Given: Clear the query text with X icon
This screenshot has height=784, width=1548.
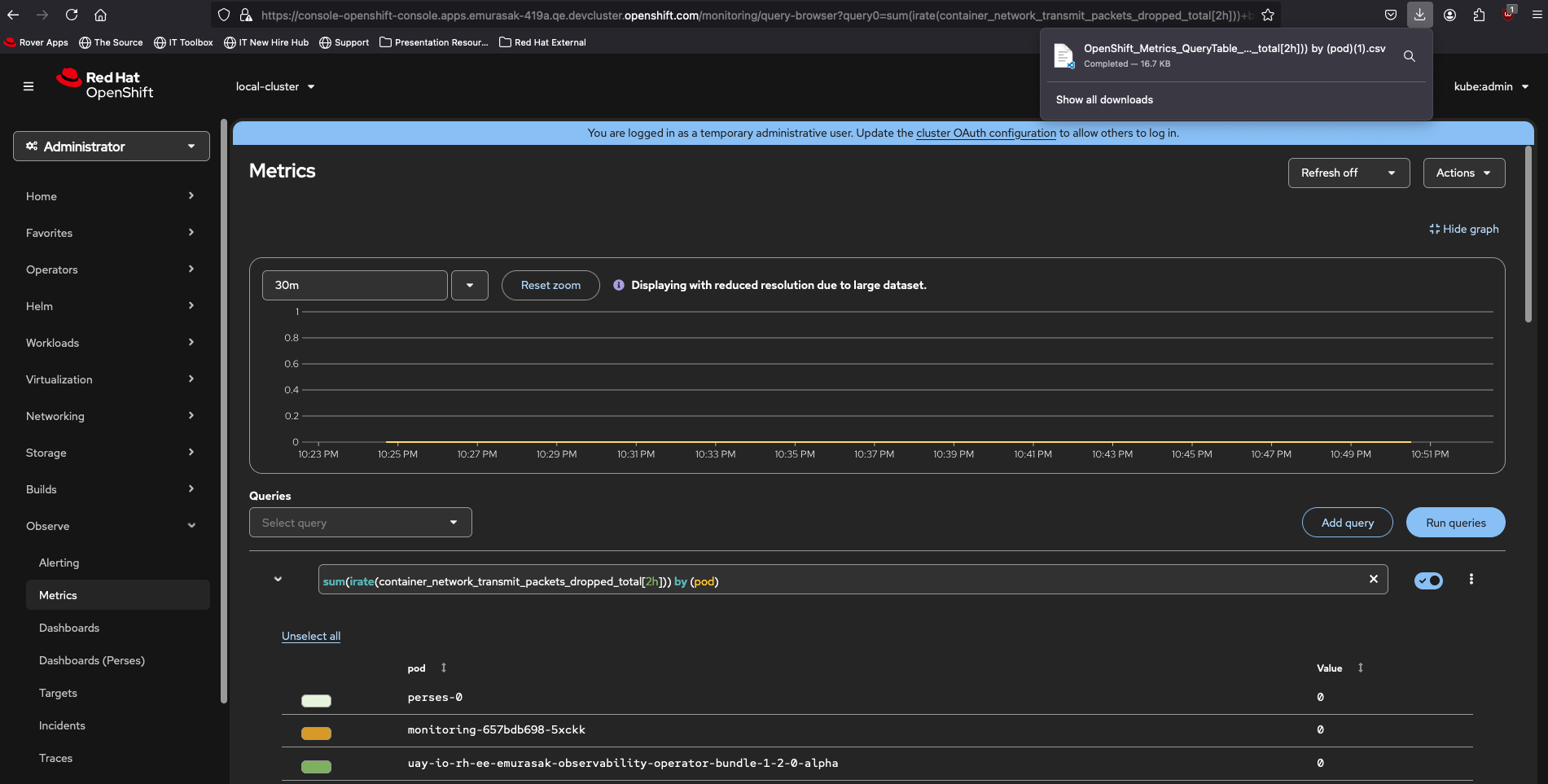Looking at the screenshot, I should [x=1373, y=579].
